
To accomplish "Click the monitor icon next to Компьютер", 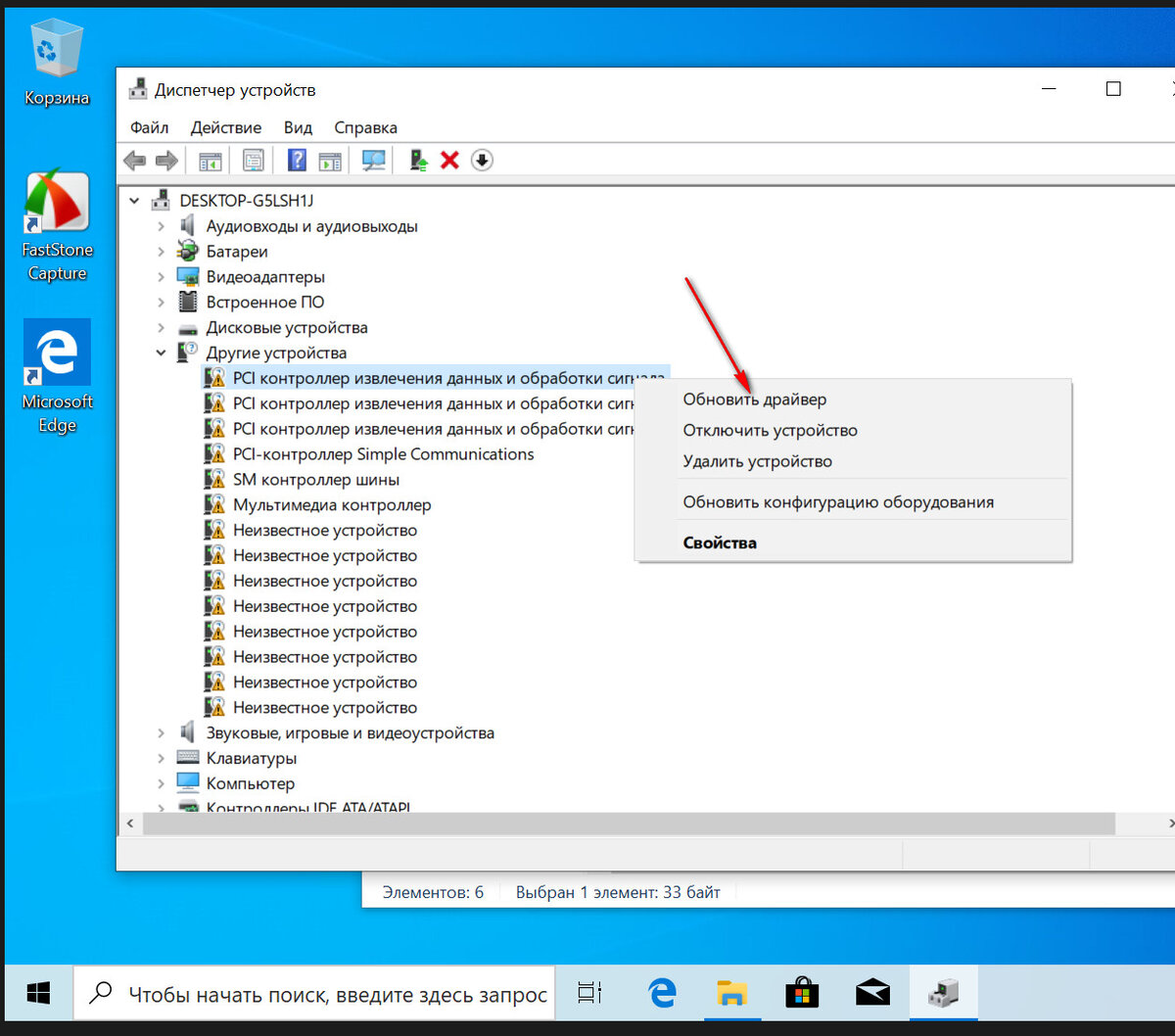I will click(187, 782).
